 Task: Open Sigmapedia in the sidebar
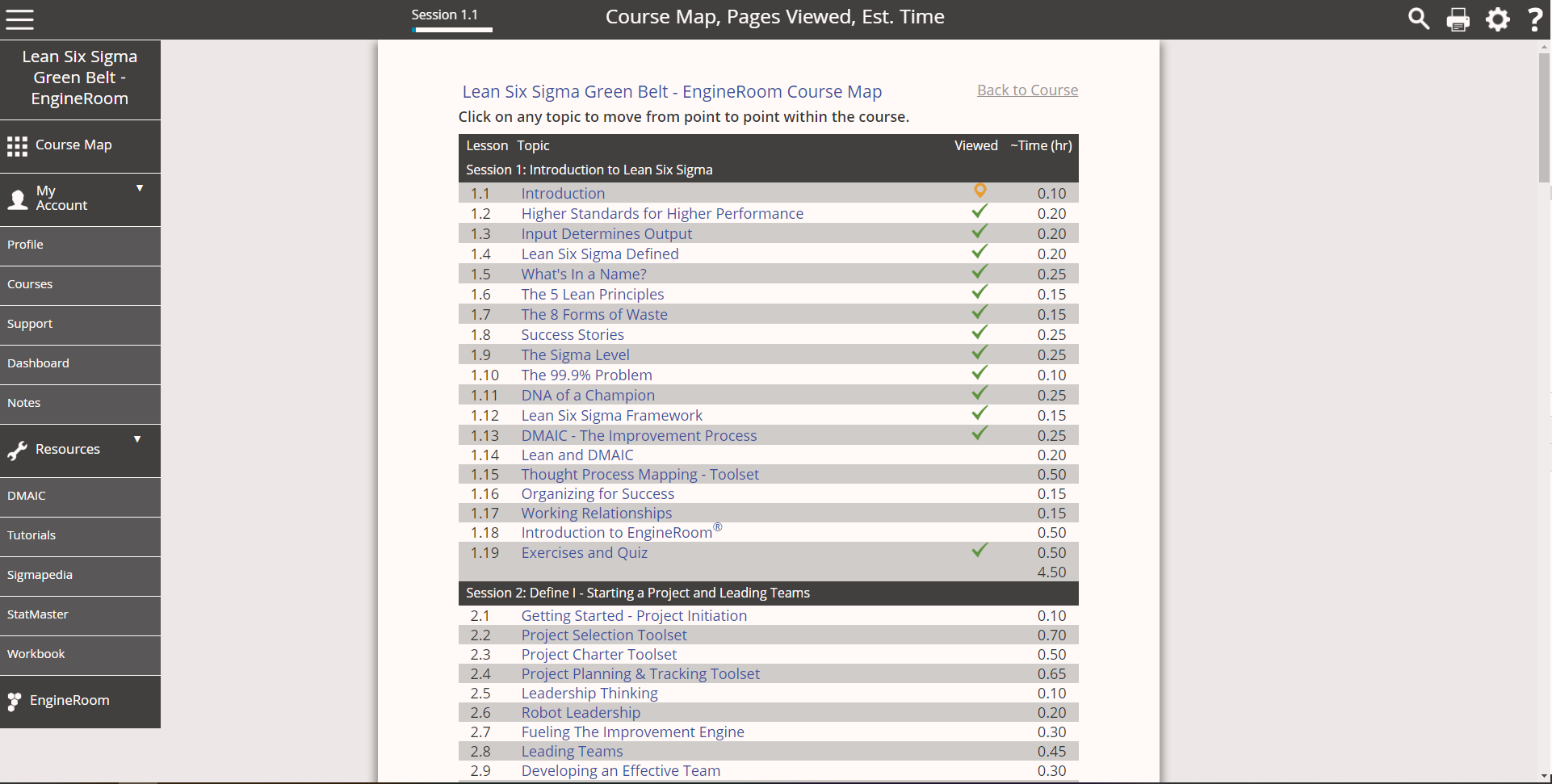tap(80, 576)
